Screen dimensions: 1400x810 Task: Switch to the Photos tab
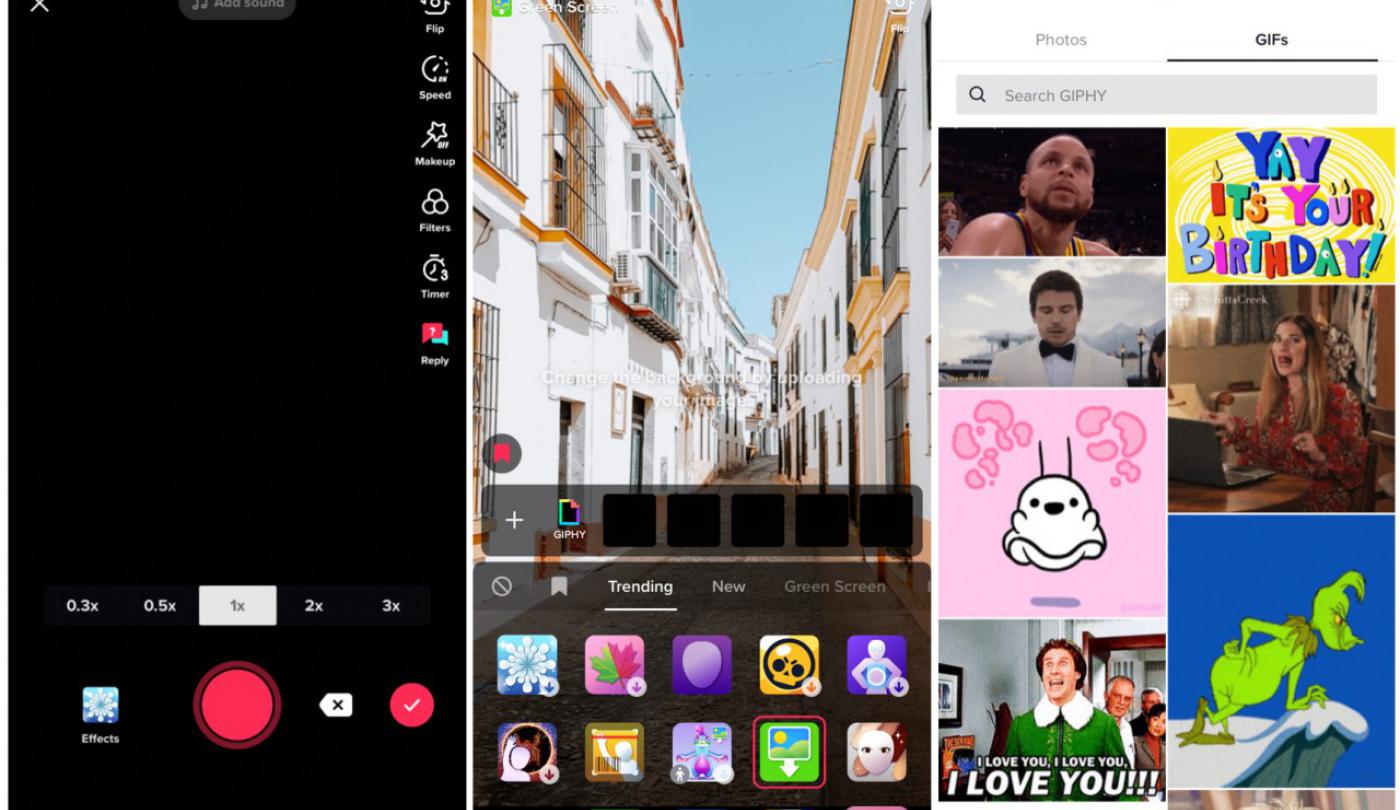click(1061, 40)
